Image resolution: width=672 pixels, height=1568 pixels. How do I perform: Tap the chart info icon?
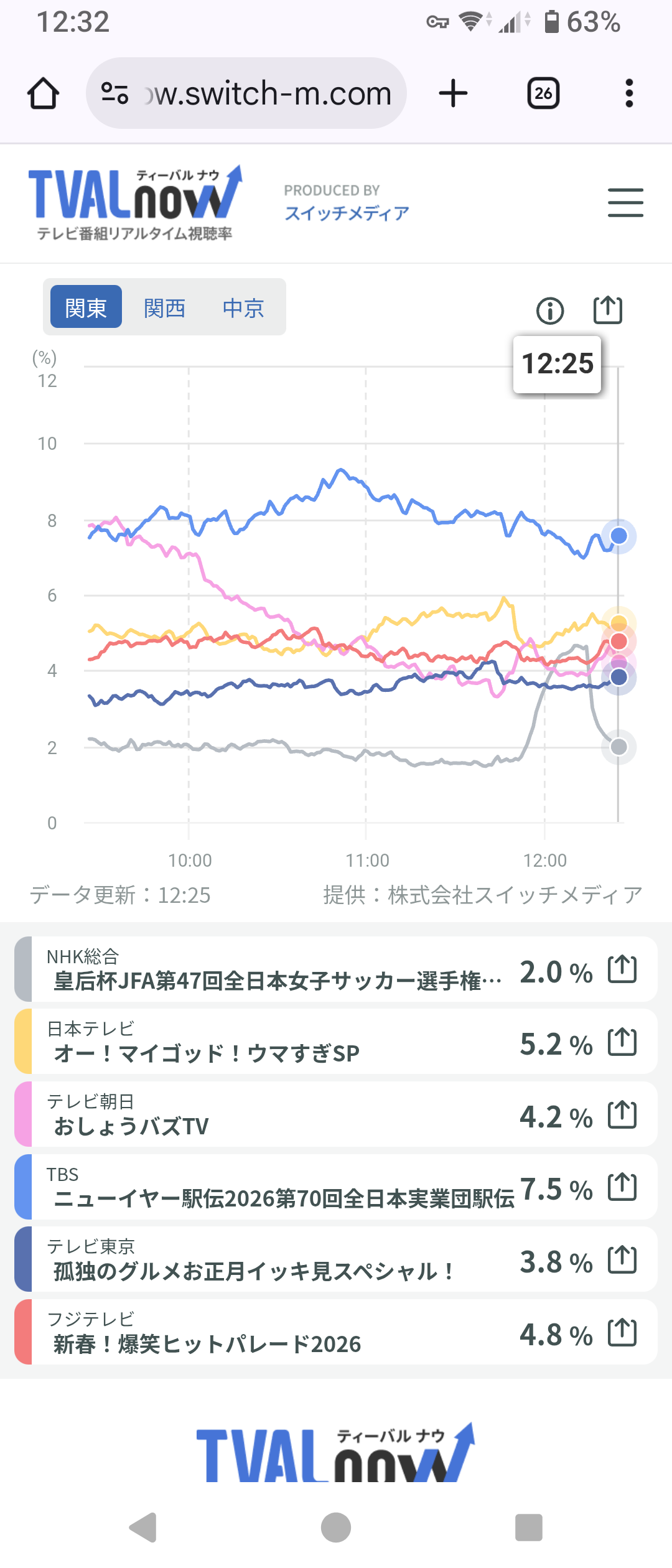[550, 310]
